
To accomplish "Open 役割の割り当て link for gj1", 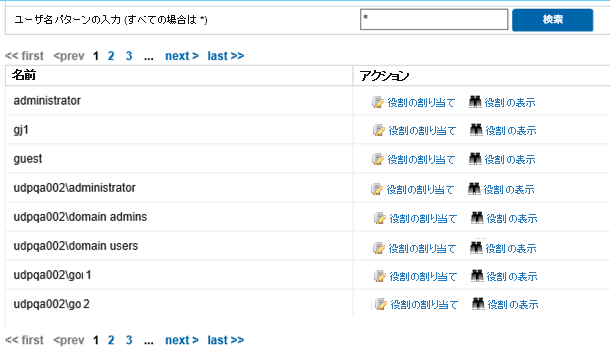I will point(422,131).
